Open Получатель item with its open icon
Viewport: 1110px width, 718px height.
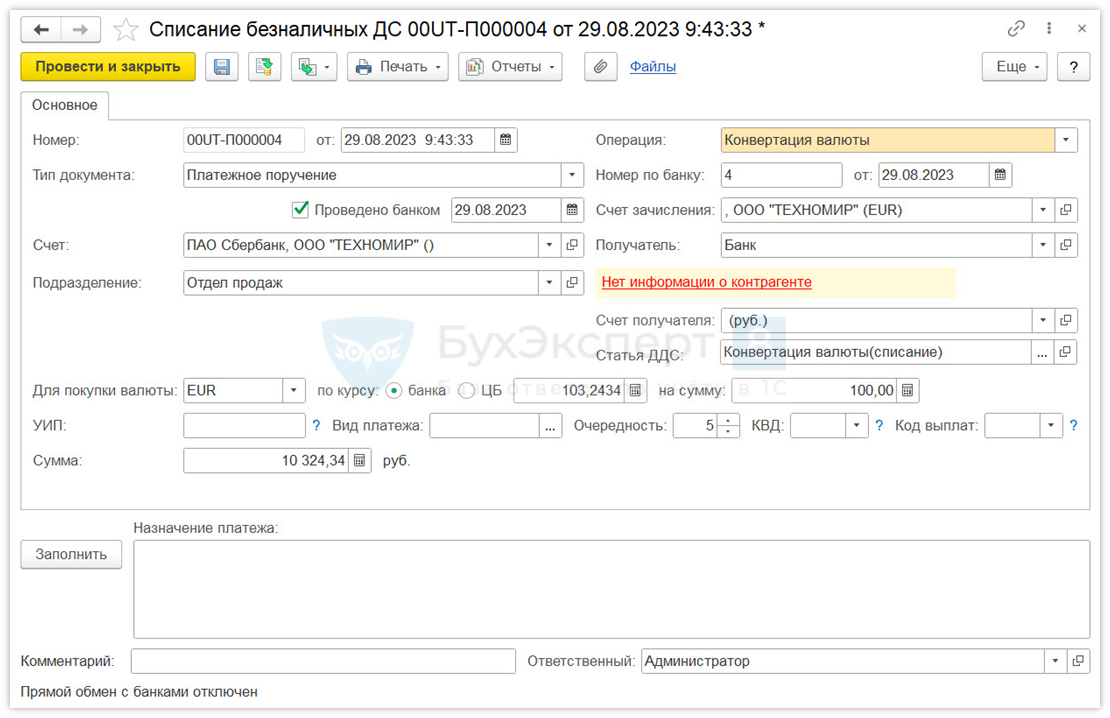1065,245
